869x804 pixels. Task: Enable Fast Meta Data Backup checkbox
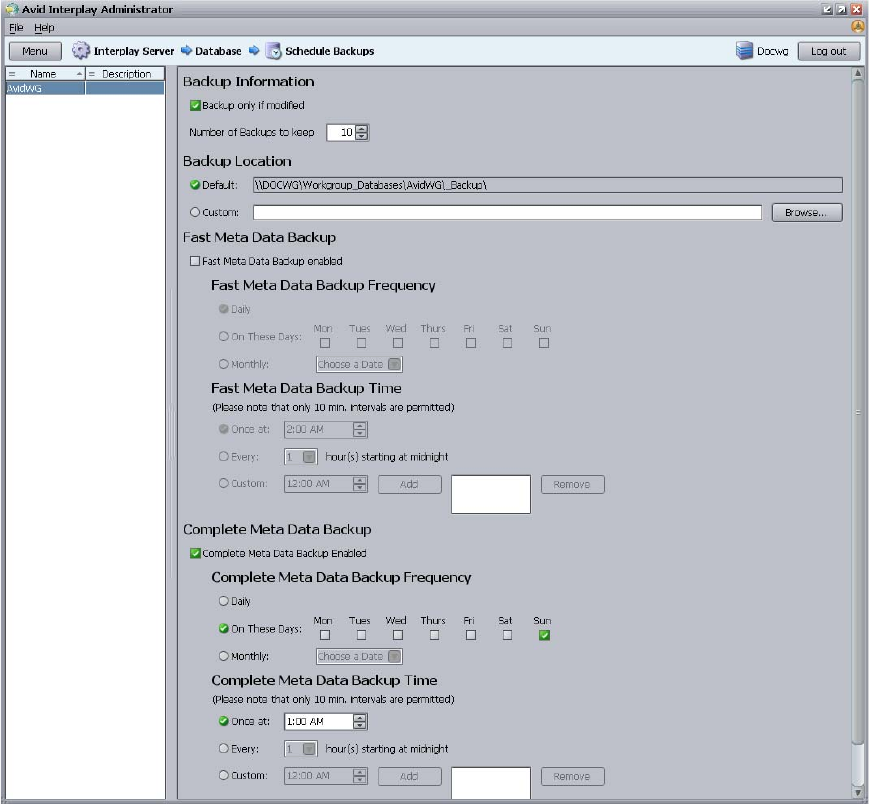(195, 261)
